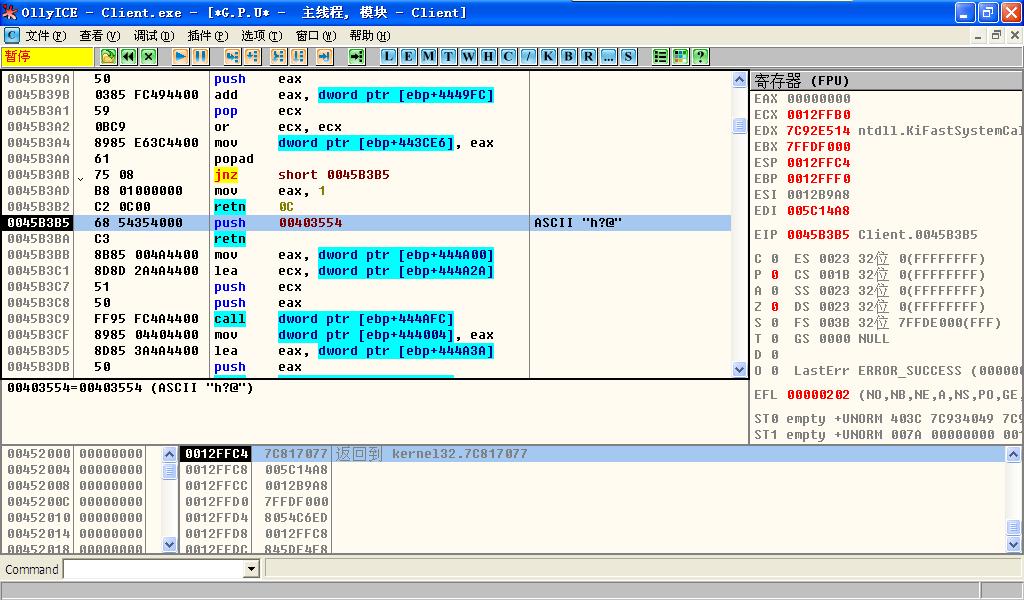This screenshot has width=1024, height=600.
Task: Open the 帮助(H) menu
Action: 370,36
